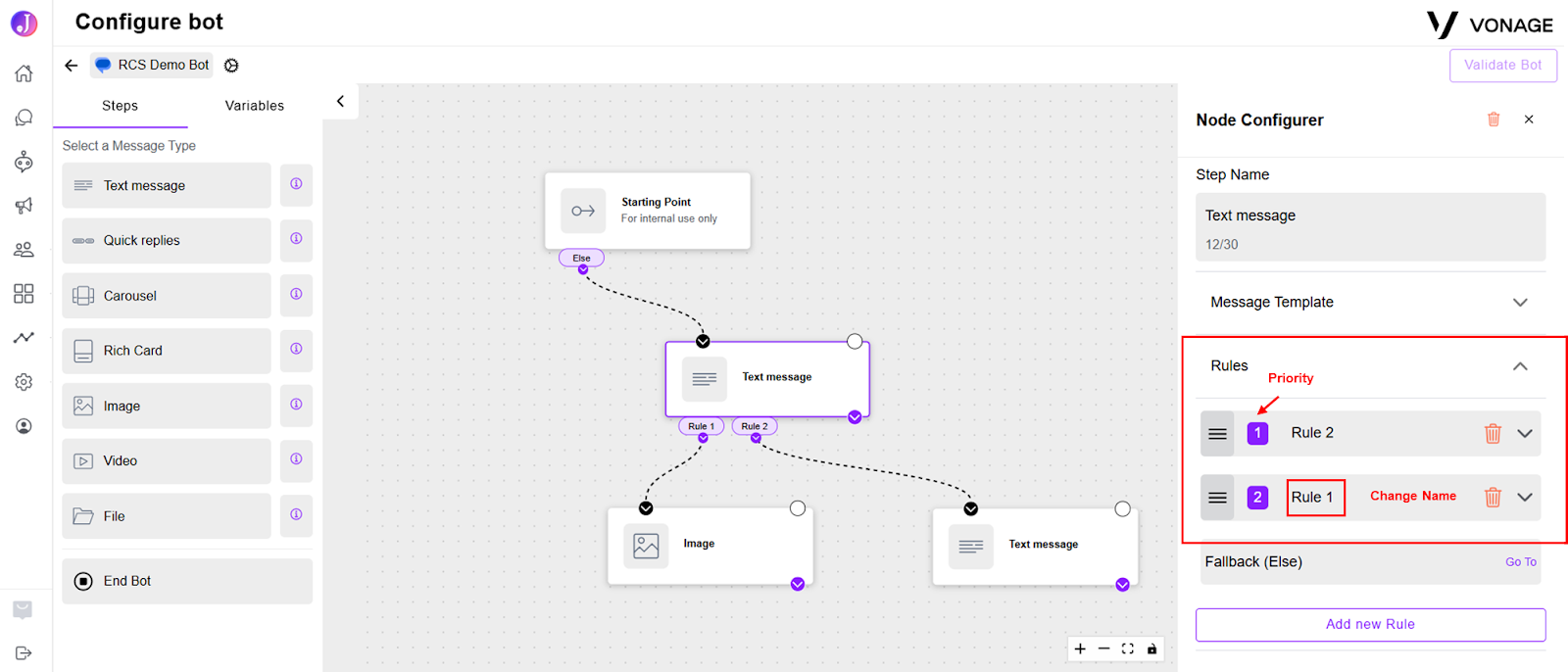
Task: Toggle the canvas lock icon
Action: pos(1152,648)
